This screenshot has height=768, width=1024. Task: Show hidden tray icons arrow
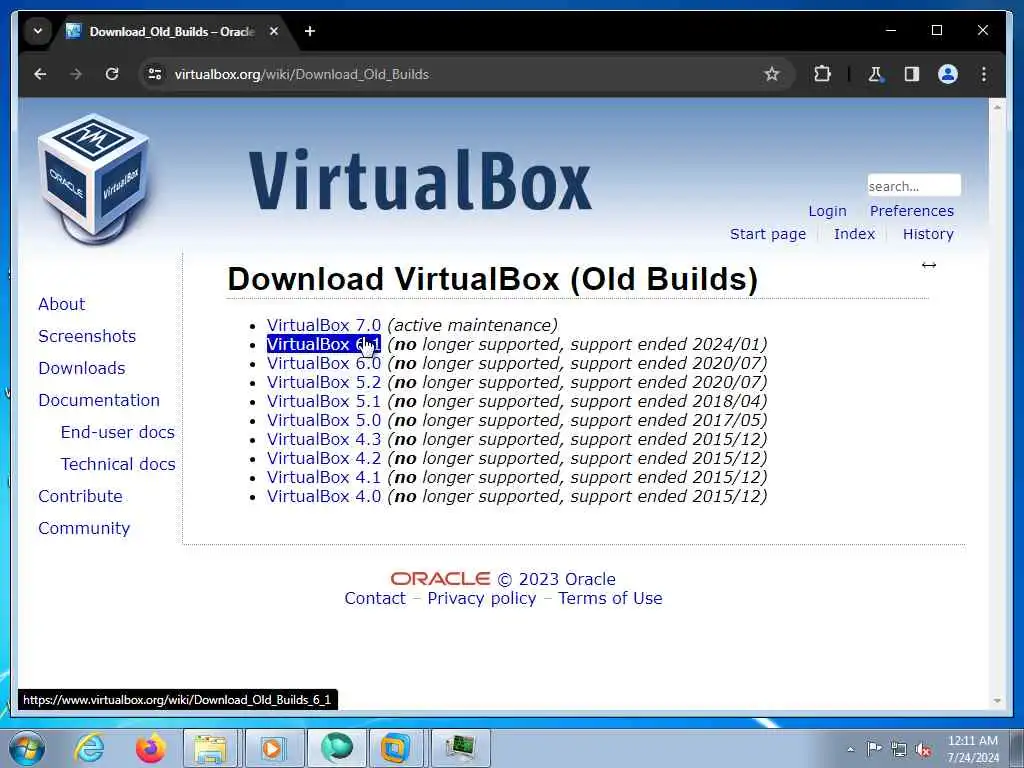pyautogui.click(x=850, y=749)
